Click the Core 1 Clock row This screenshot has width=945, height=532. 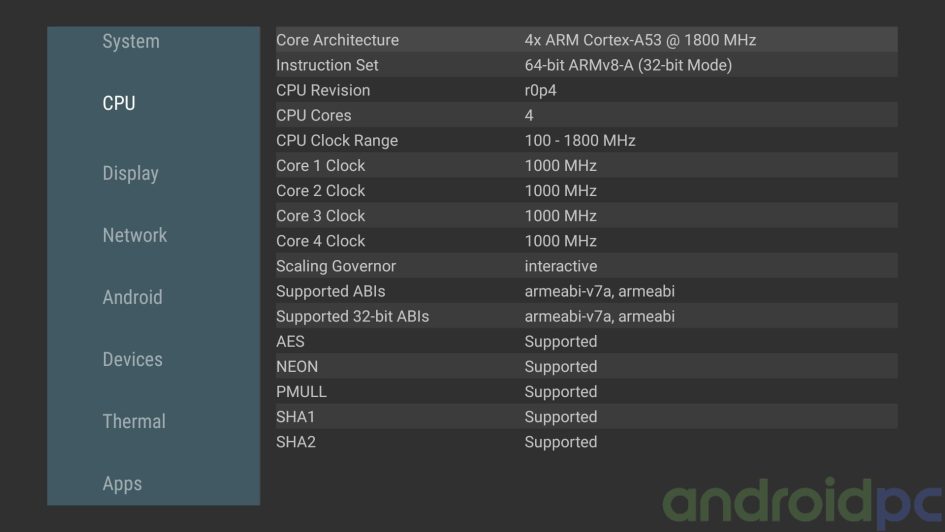[586, 165]
